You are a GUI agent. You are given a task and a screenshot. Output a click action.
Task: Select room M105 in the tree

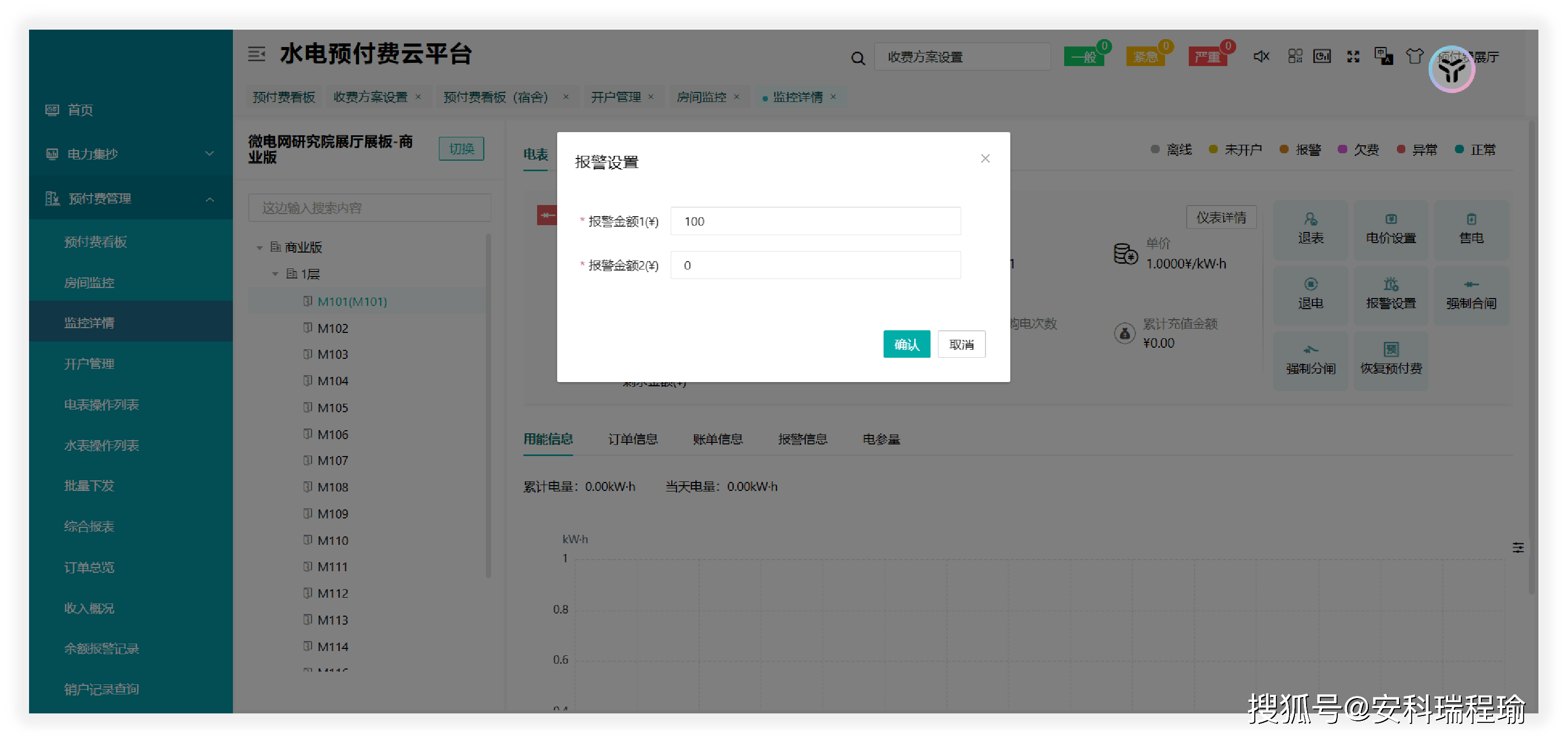point(332,407)
